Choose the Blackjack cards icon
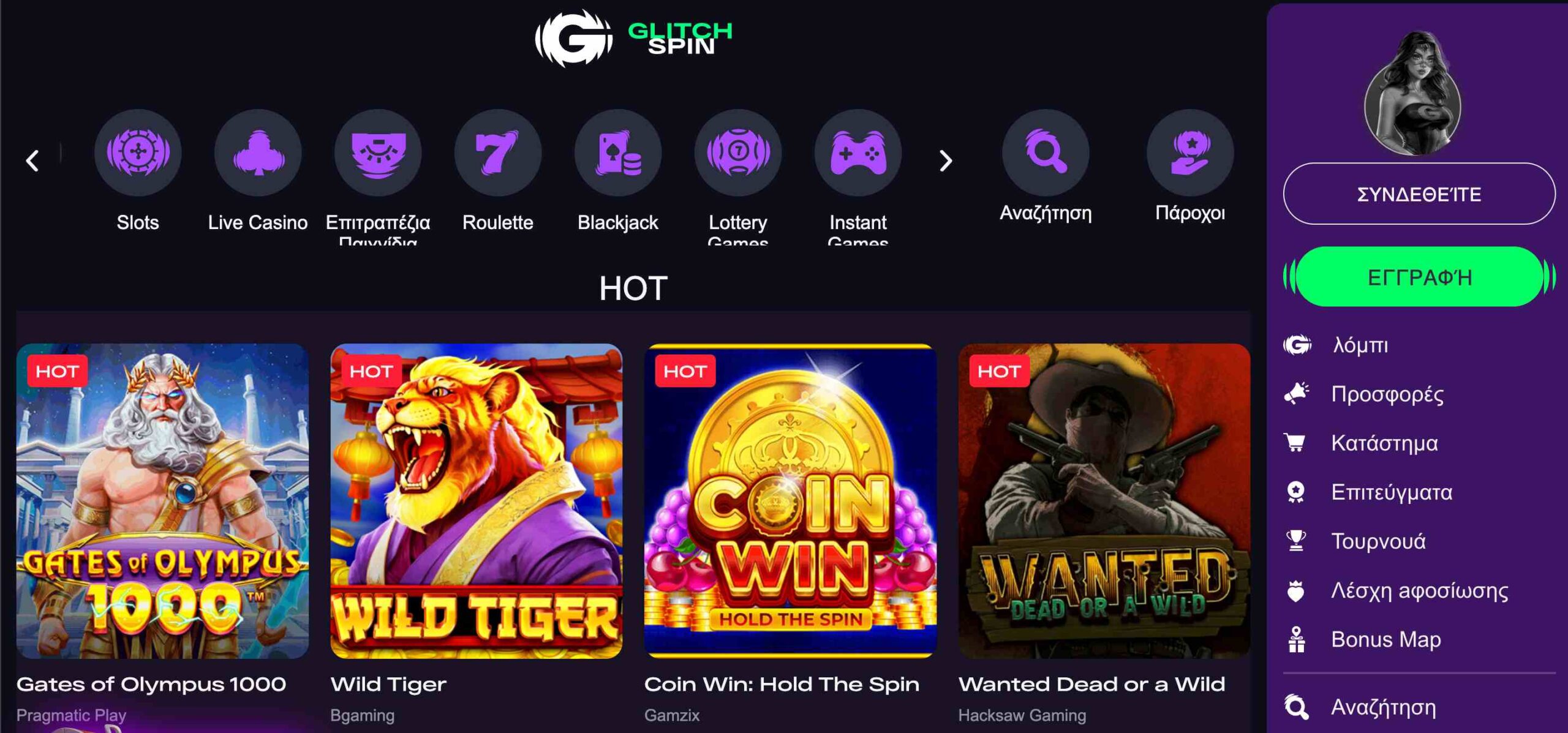1568x733 pixels. coord(618,152)
